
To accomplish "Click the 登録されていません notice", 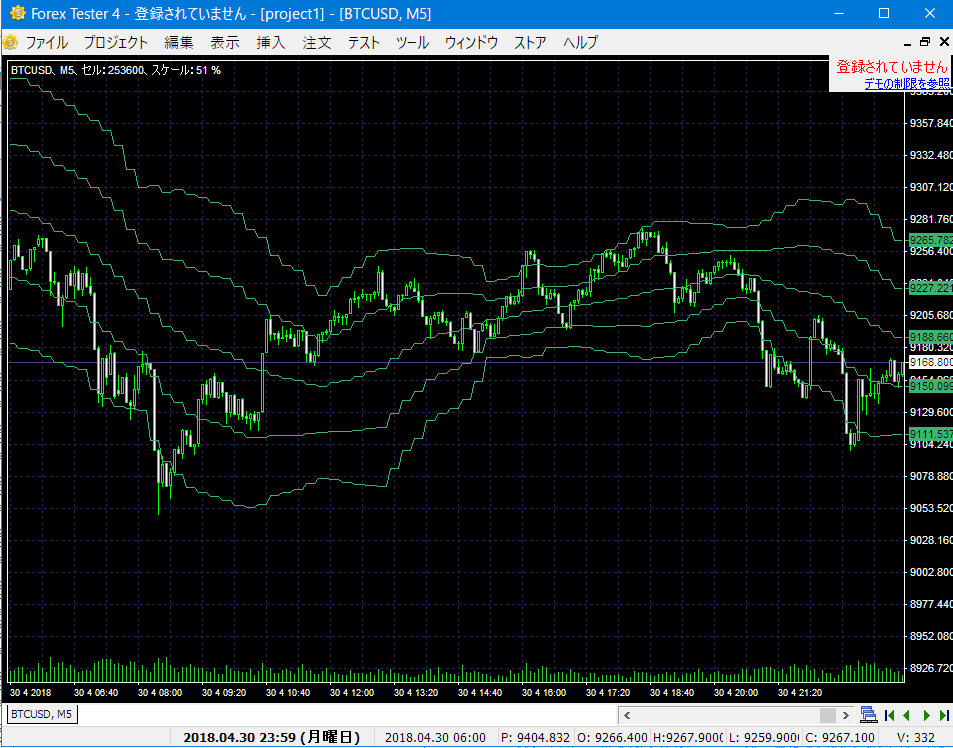I will point(892,67).
